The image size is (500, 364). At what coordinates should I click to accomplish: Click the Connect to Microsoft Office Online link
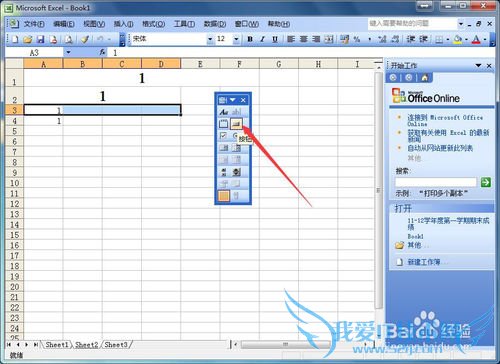445,120
